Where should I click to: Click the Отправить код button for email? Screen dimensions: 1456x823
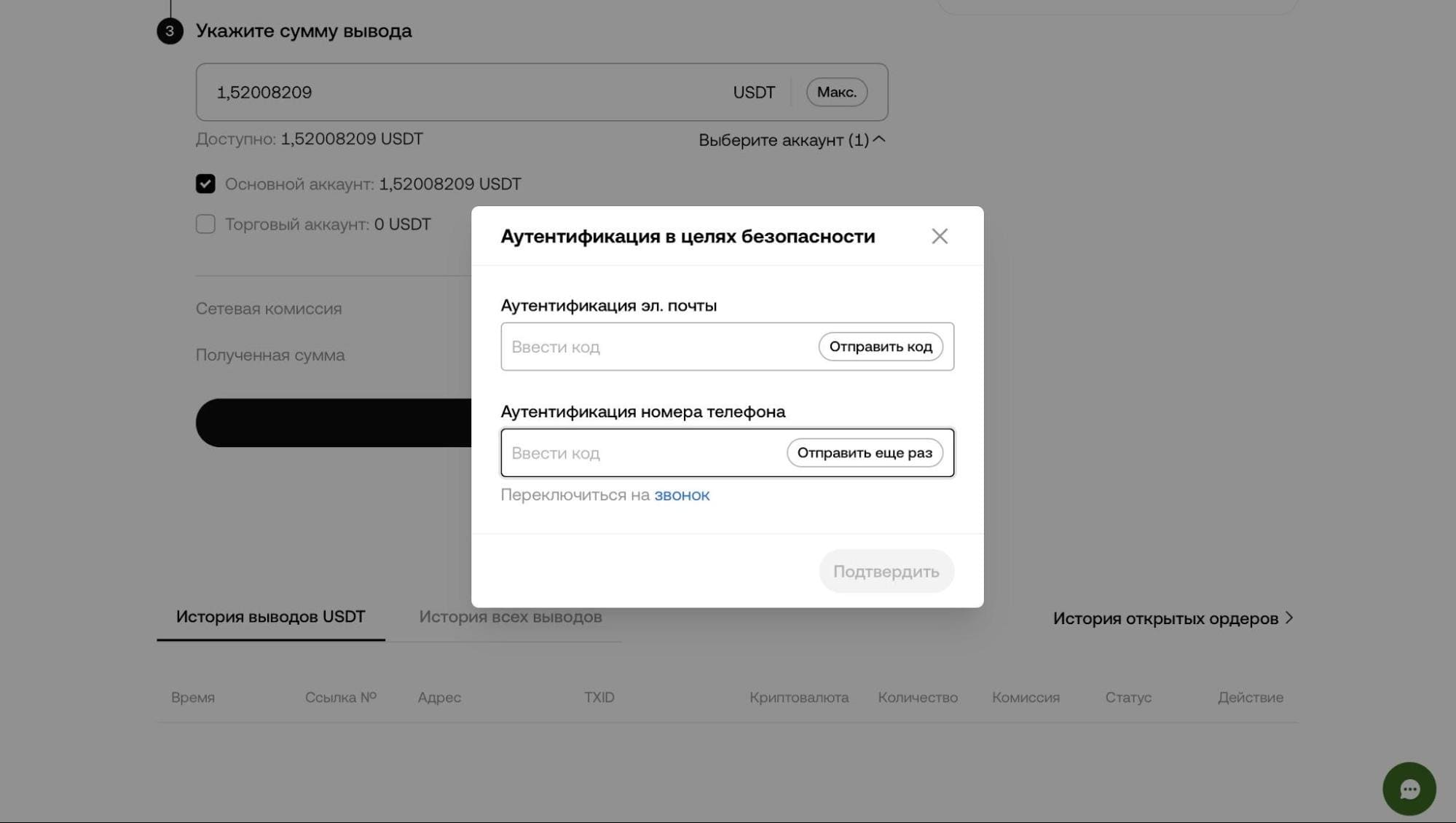point(881,347)
